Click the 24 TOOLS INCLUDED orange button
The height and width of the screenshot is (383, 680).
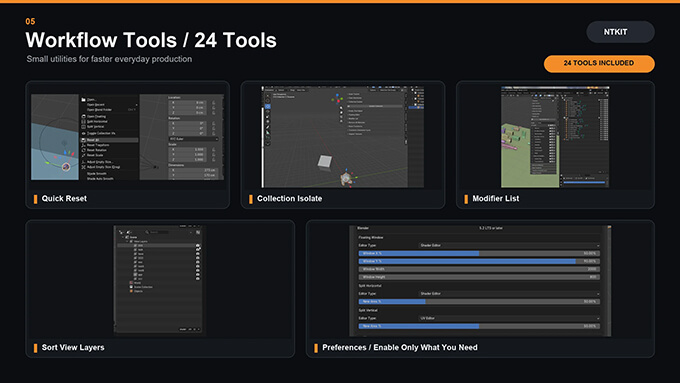[x=599, y=63]
